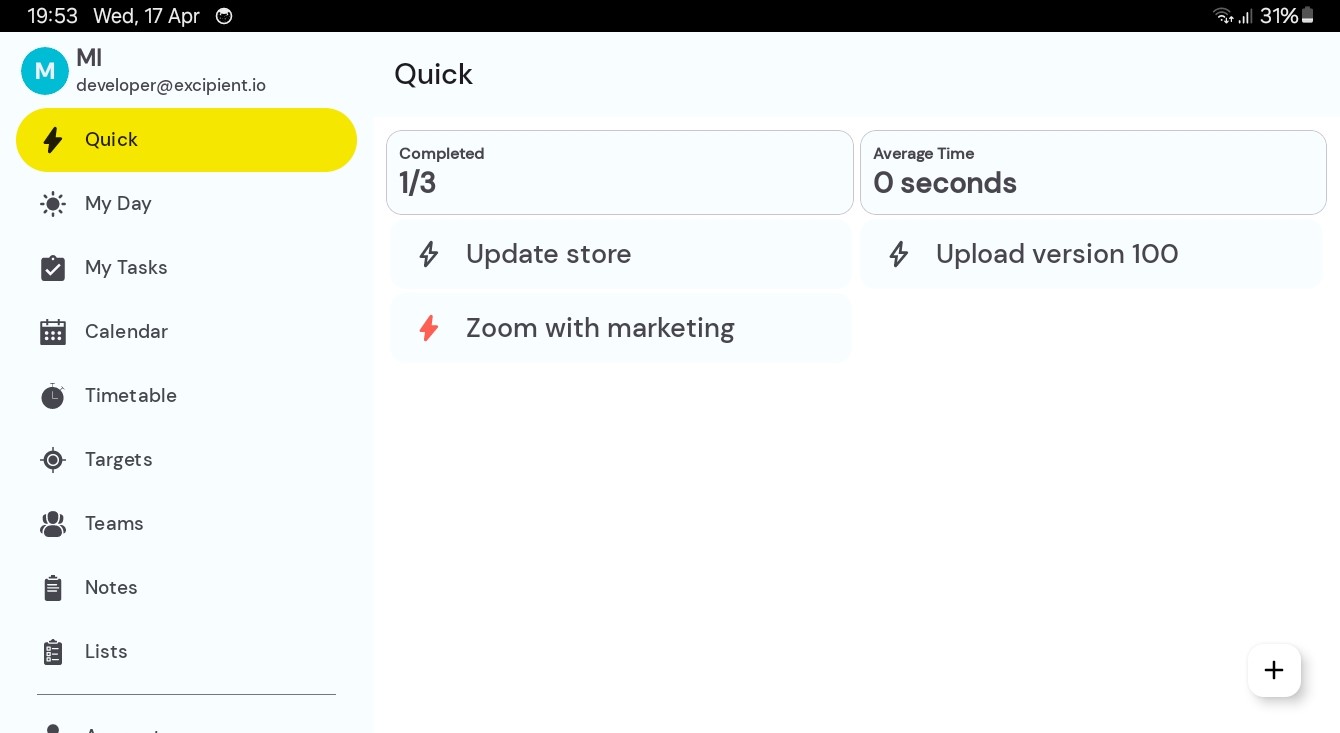Image resolution: width=1340 pixels, height=733 pixels.
Task: Open the Completed 1/3 stats card
Action: (x=619, y=172)
